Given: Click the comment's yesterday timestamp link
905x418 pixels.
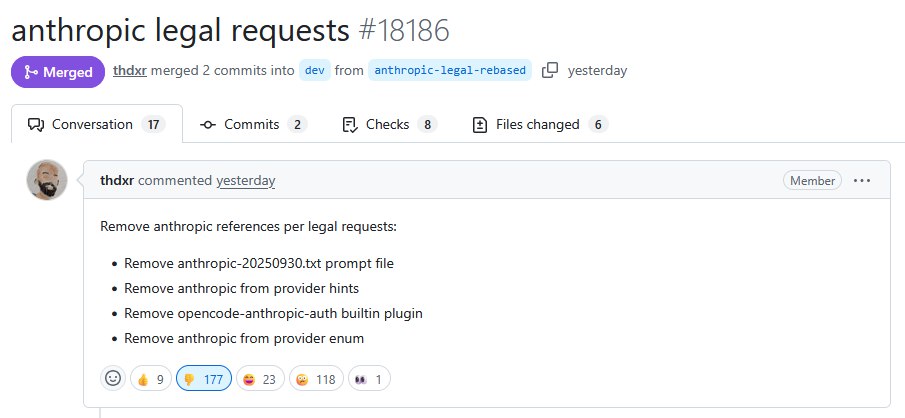Looking at the screenshot, I should click(x=245, y=181).
